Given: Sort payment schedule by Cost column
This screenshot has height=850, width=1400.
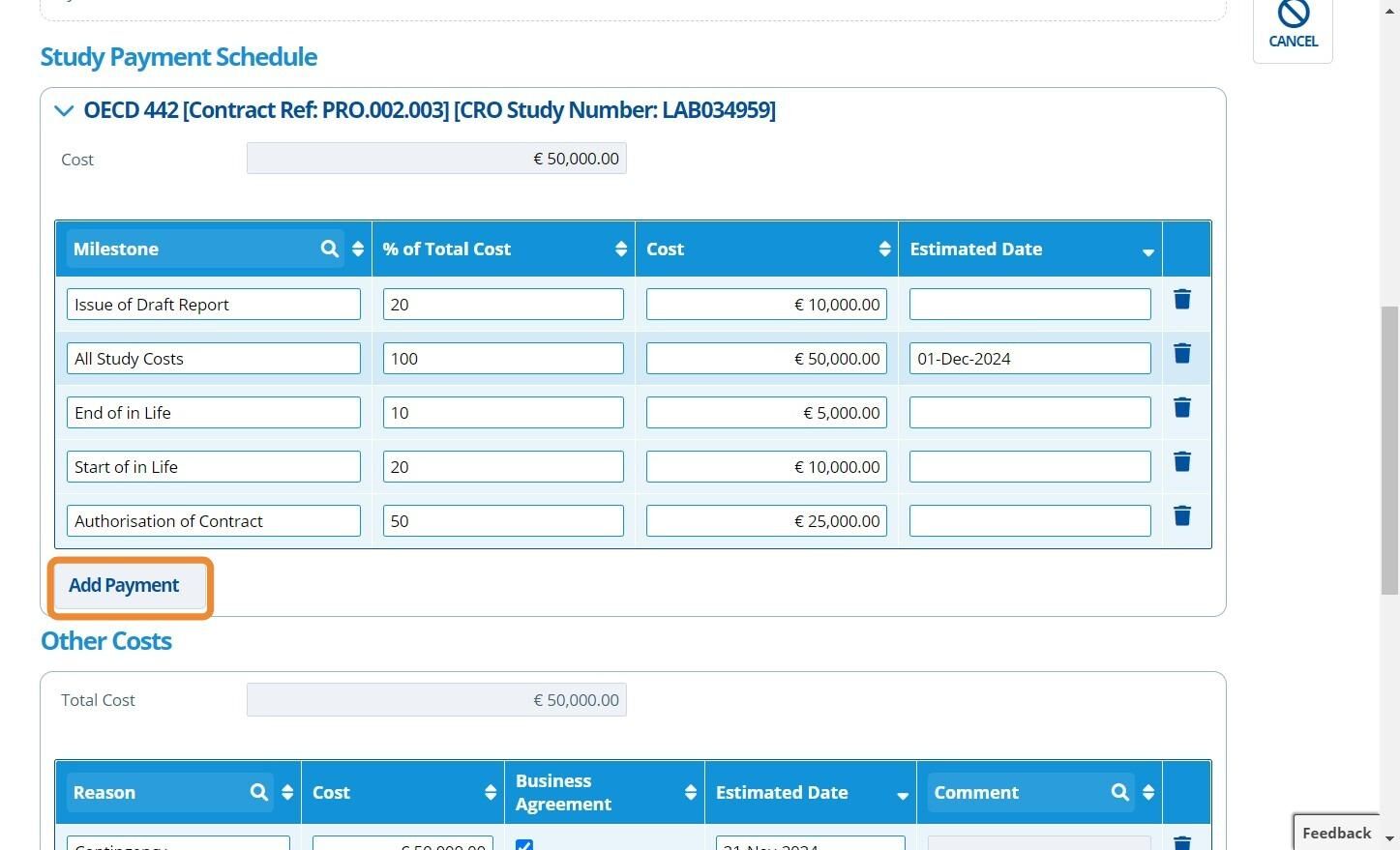Looking at the screenshot, I should (x=883, y=249).
